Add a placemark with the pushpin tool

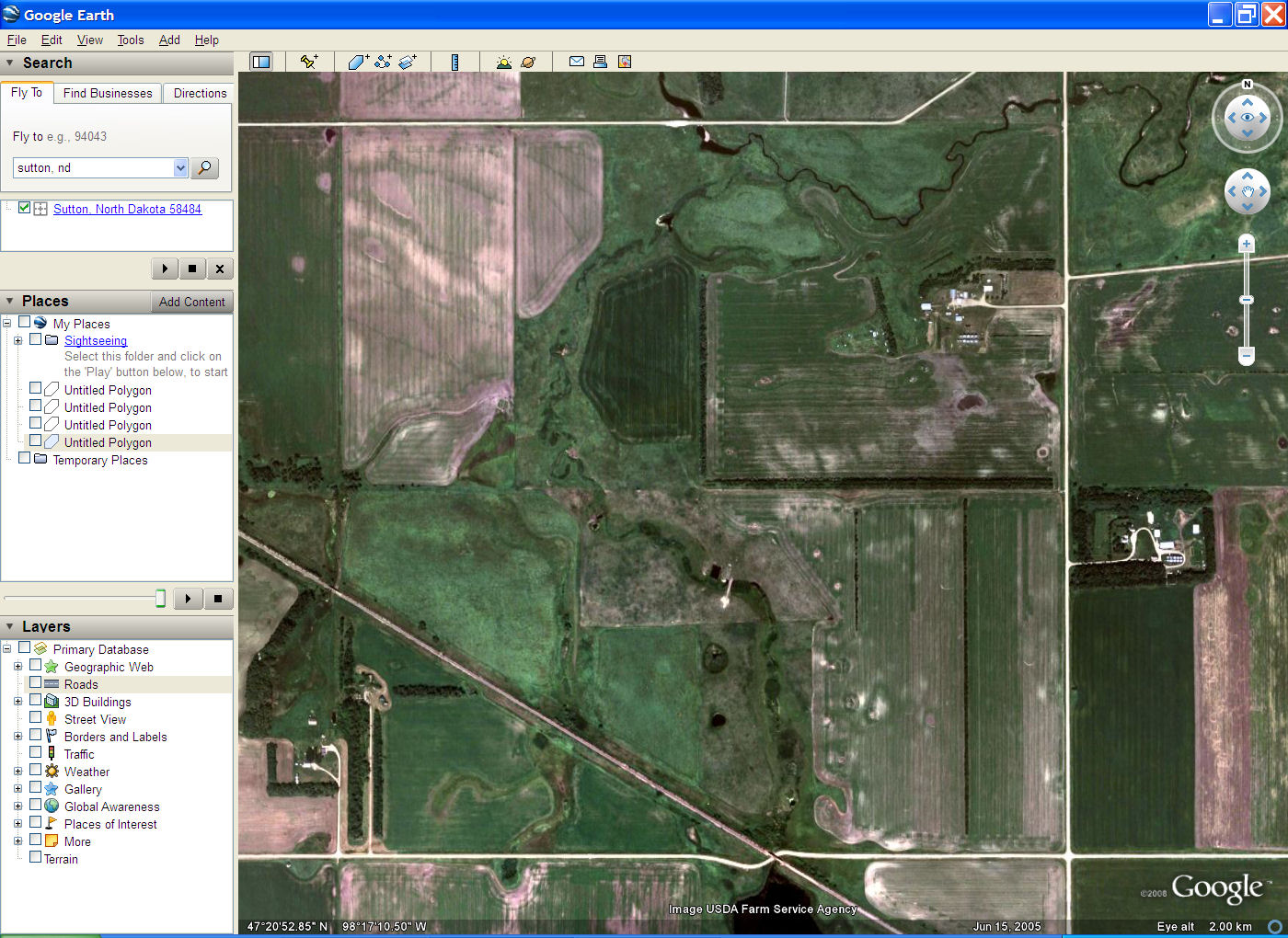point(309,62)
